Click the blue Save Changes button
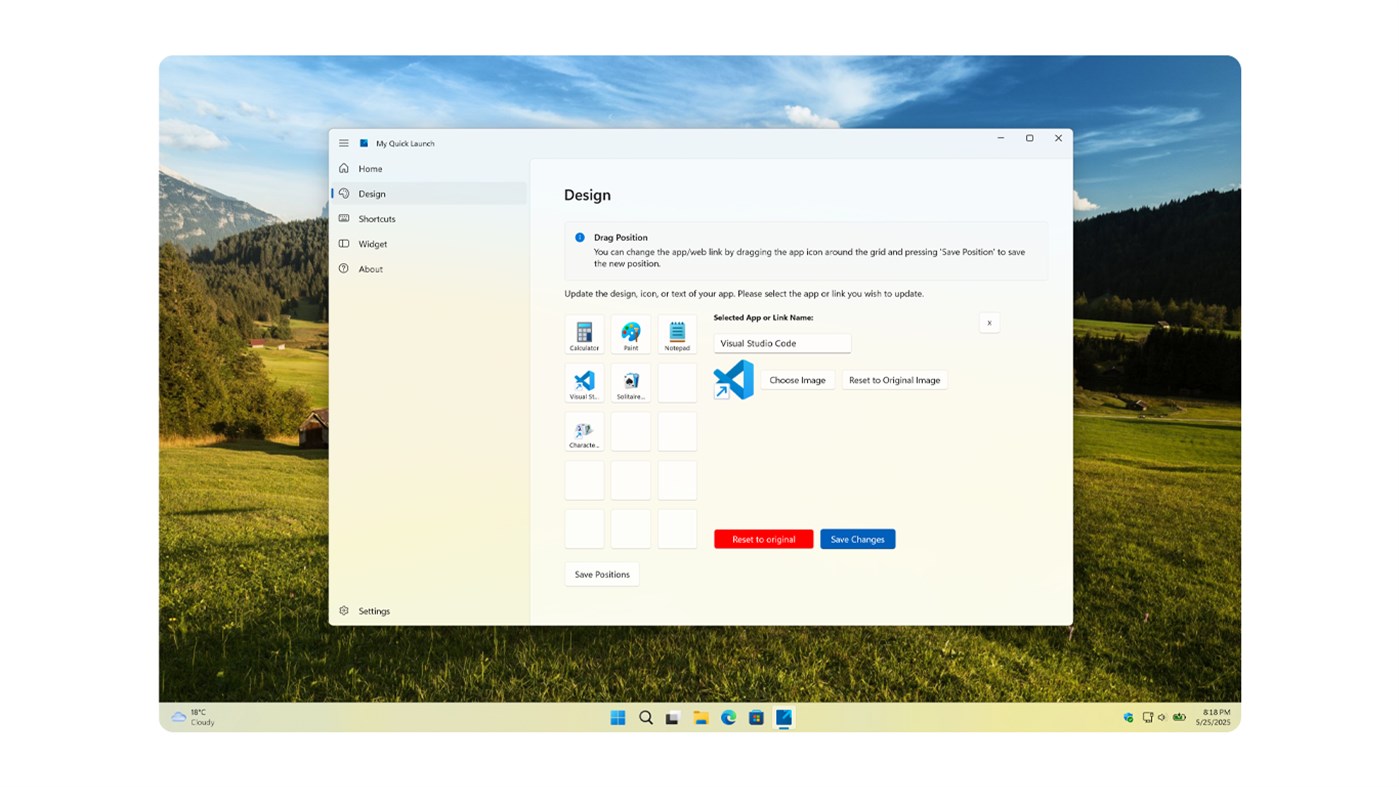Viewport: 1399px width, 787px height. coord(857,538)
